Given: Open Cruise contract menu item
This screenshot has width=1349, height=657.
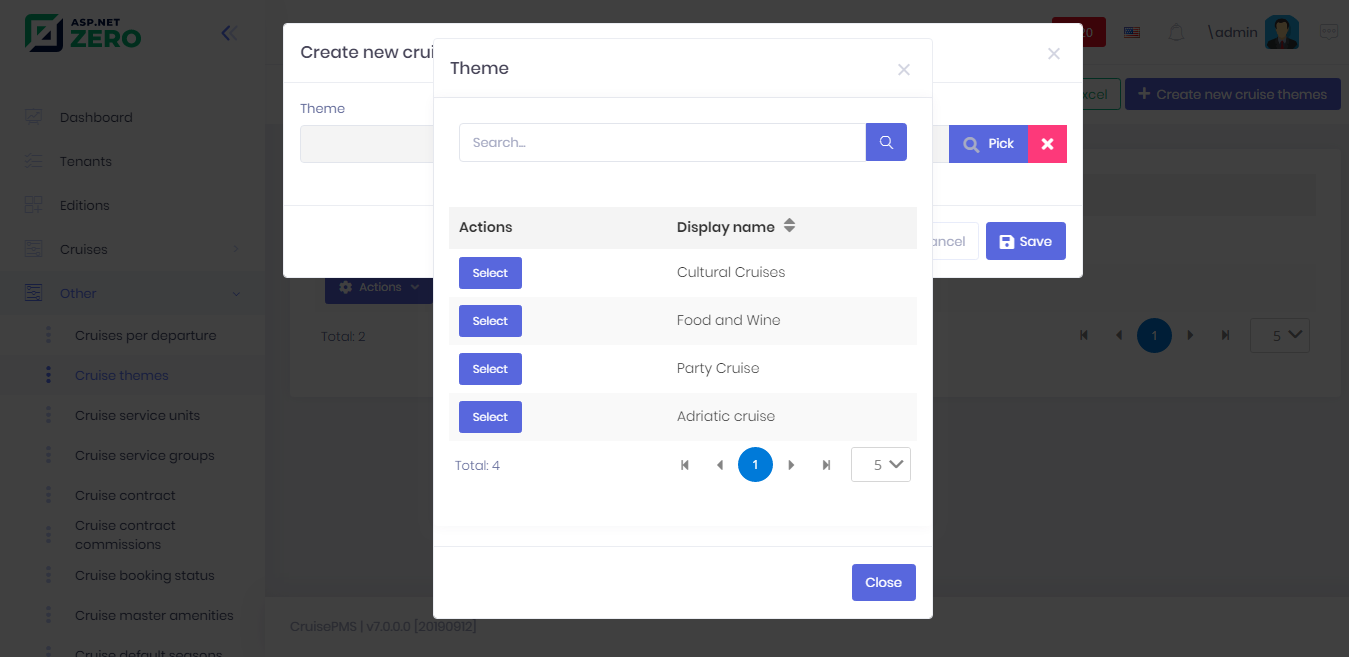Looking at the screenshot, I should coord(125,495).
